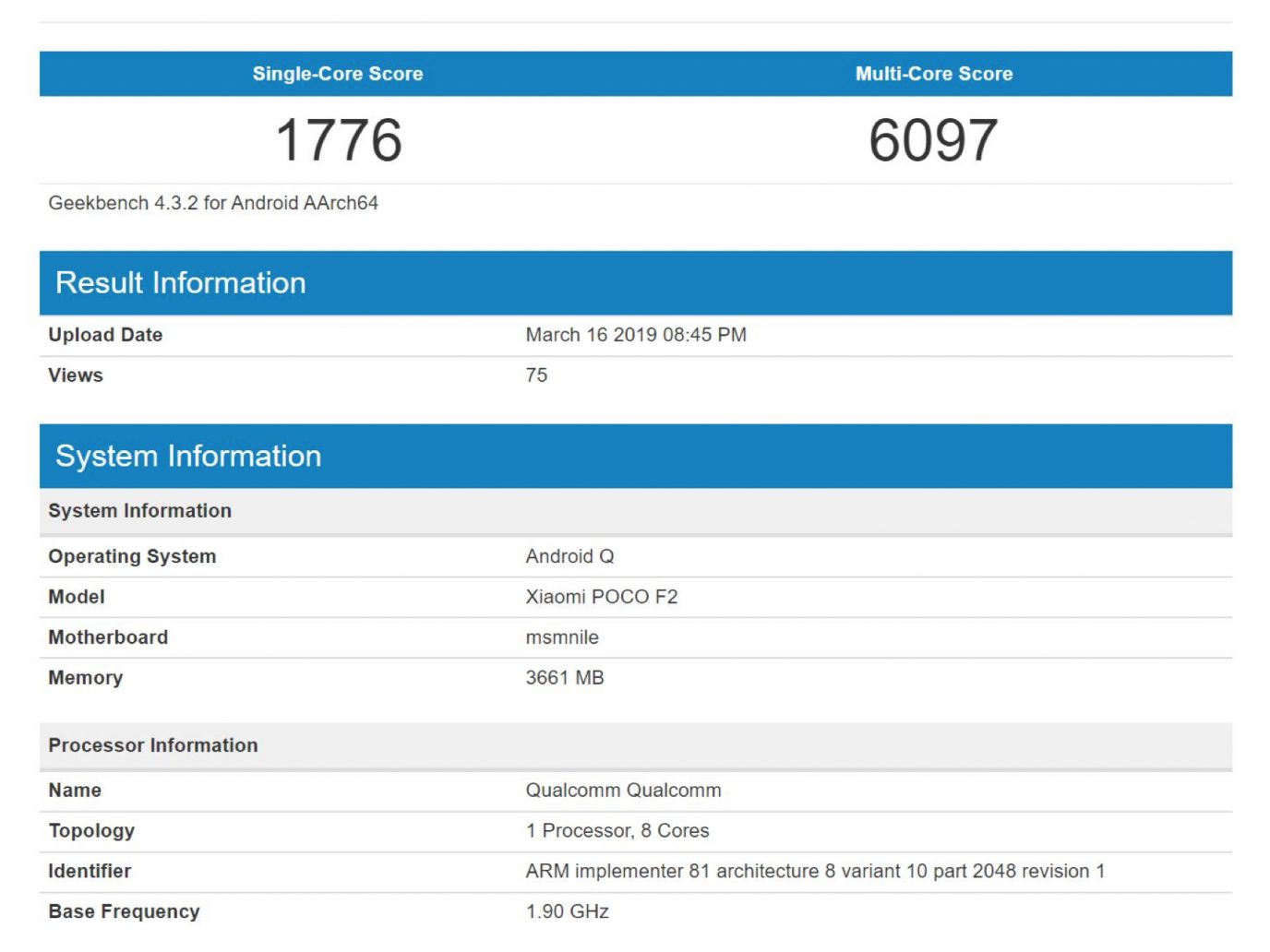Select the single-core score value 1776
The image size is (1270, 952).
click(339, 140)
